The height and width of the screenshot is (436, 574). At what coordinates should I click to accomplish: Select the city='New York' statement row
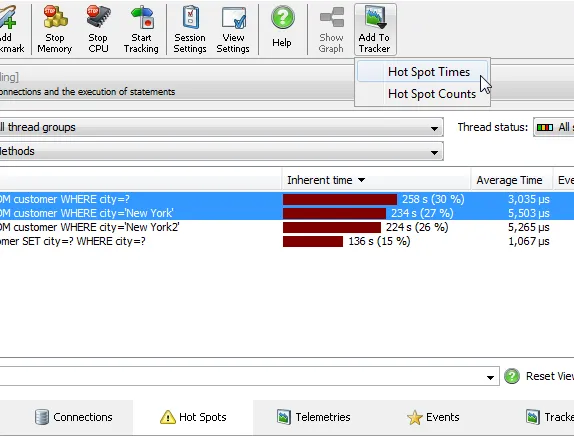287,213
